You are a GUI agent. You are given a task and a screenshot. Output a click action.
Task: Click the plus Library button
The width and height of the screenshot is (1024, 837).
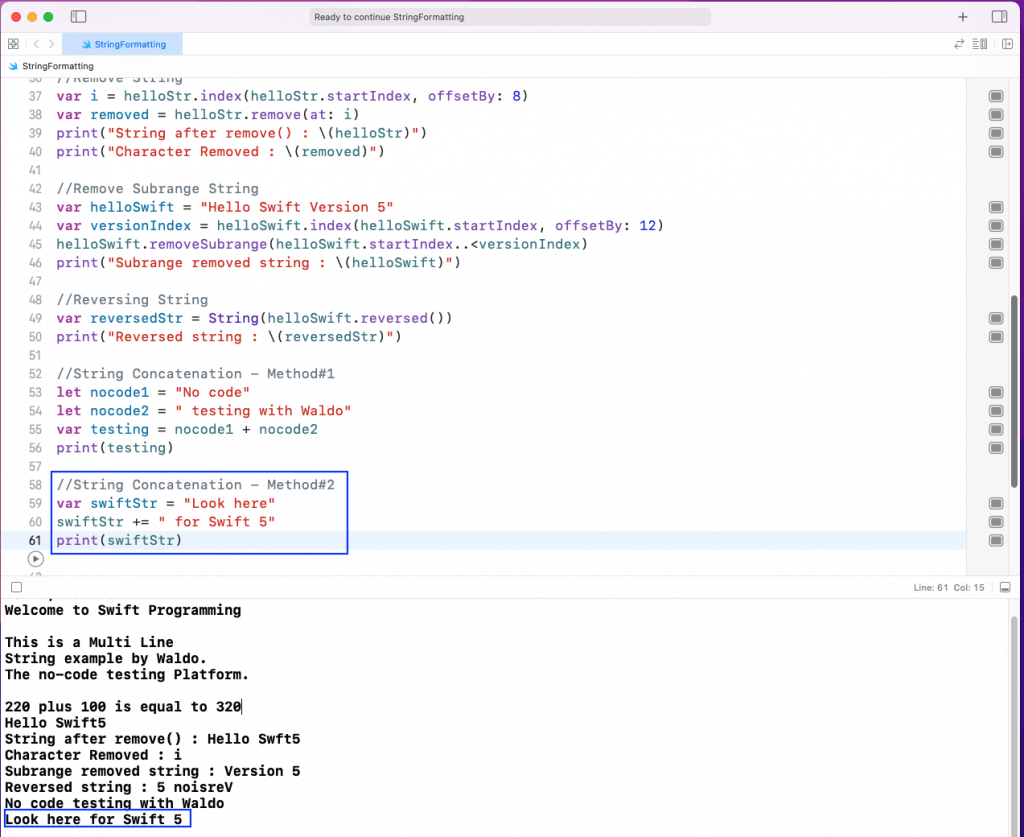click(963, 17)
